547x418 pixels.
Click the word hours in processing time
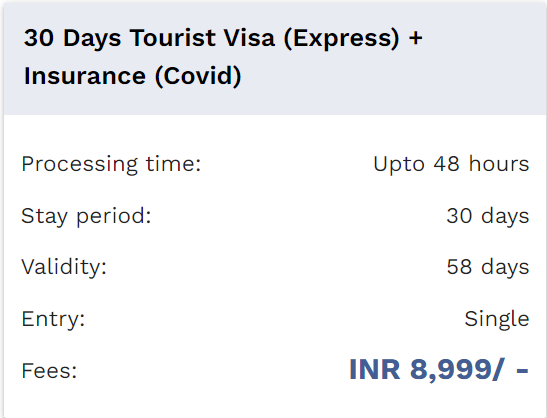(499, 163)
